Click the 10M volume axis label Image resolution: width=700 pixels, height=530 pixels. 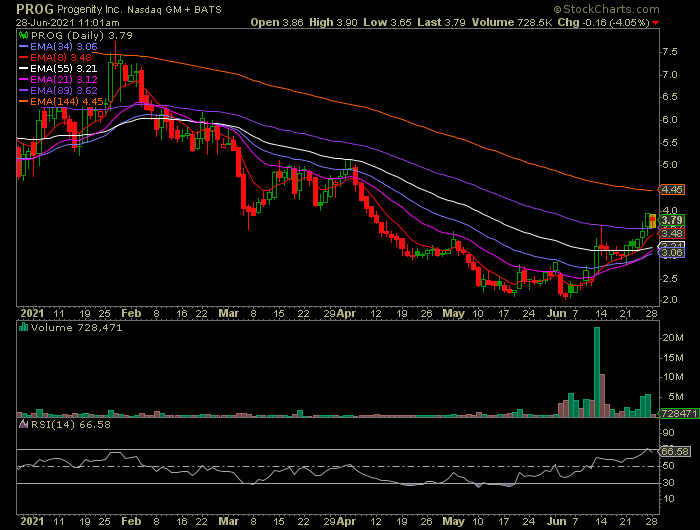[673, 377]
